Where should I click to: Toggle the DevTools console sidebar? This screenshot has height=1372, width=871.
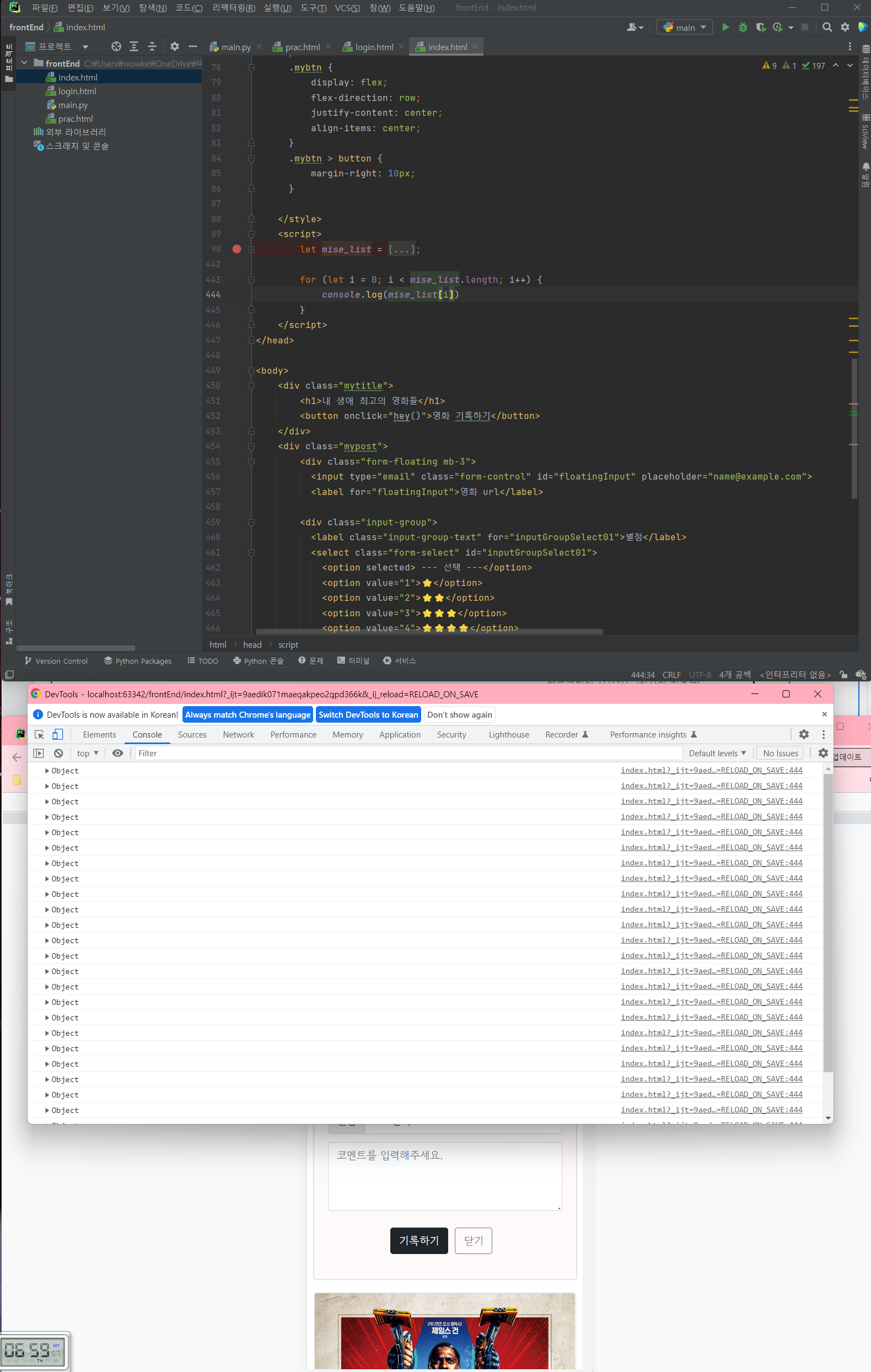tap(38, 753)
